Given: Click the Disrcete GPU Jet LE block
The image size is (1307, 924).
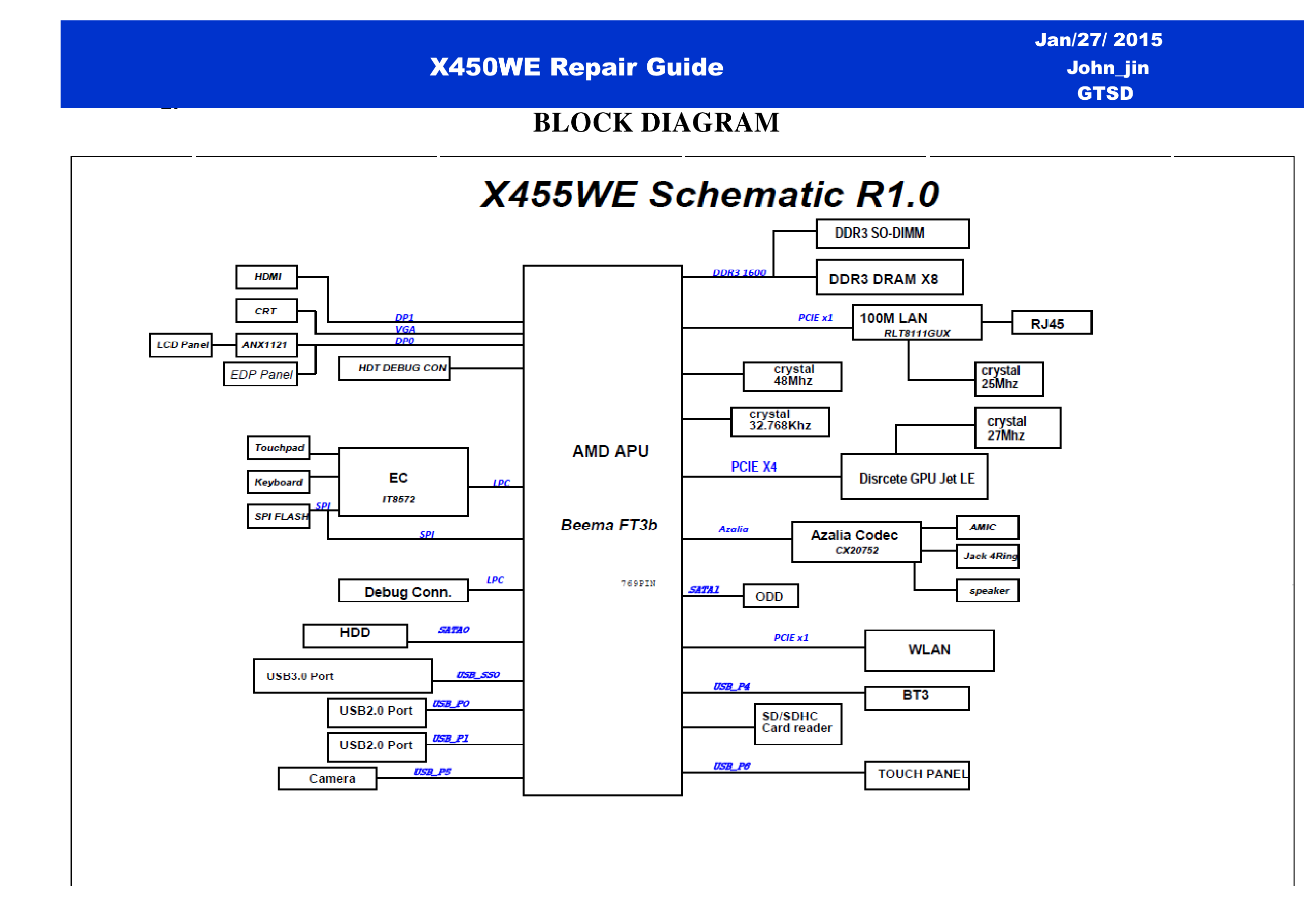Looking at the screenshot, I should click(x=914, y=477).
